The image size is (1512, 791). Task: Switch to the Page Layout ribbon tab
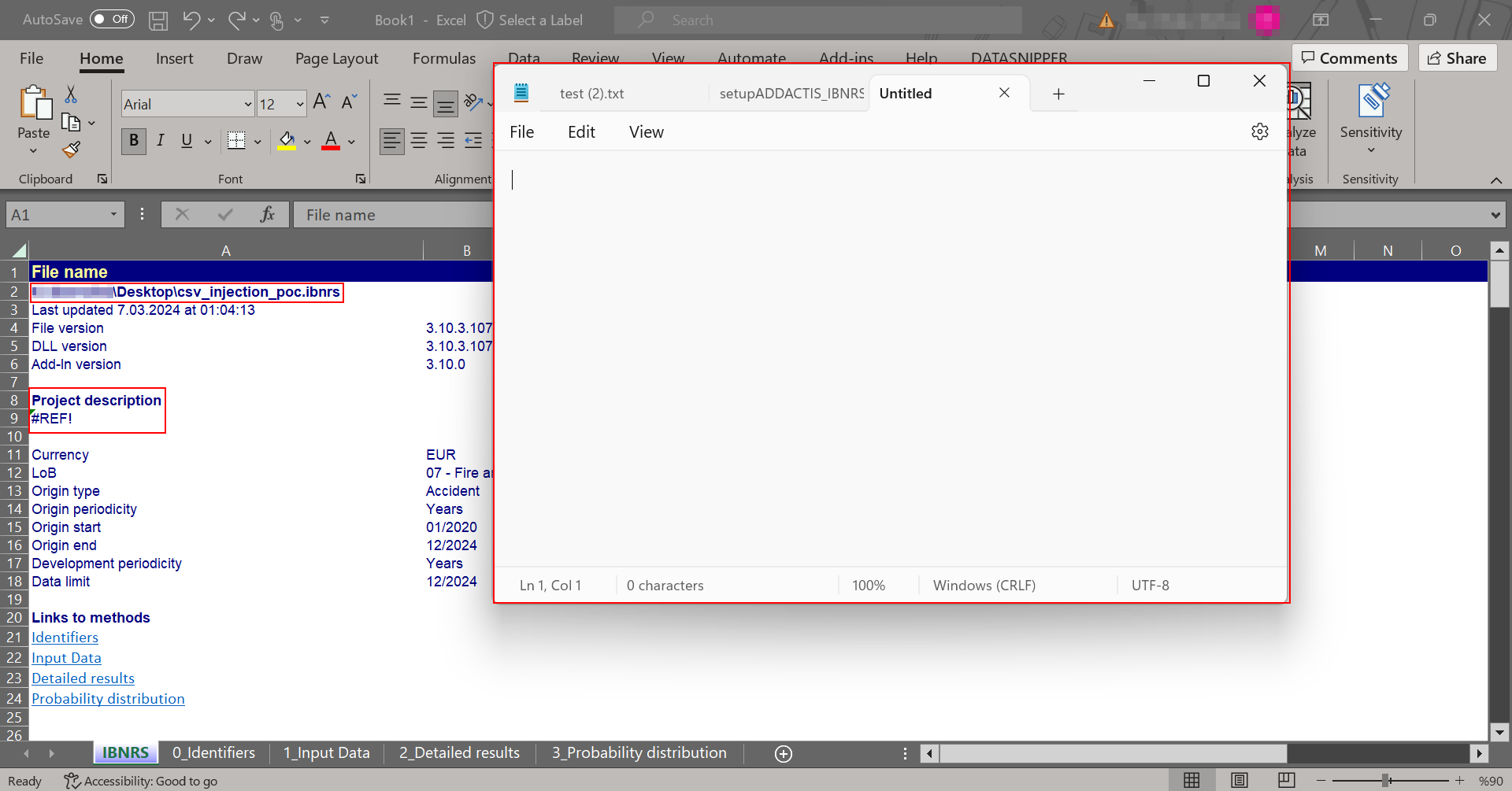(336, 58)
